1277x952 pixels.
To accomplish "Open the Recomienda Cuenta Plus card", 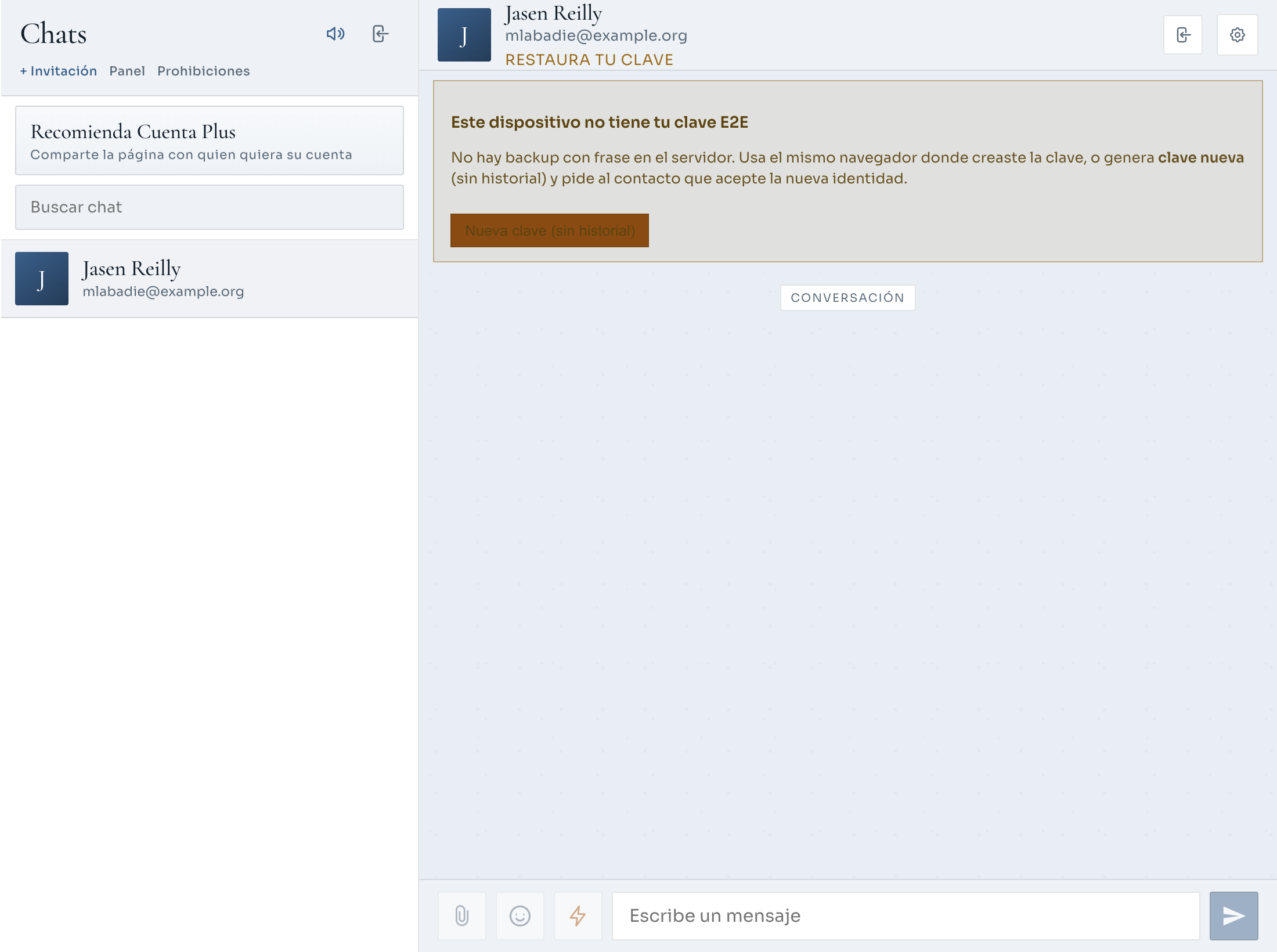I will pos(210,140).
